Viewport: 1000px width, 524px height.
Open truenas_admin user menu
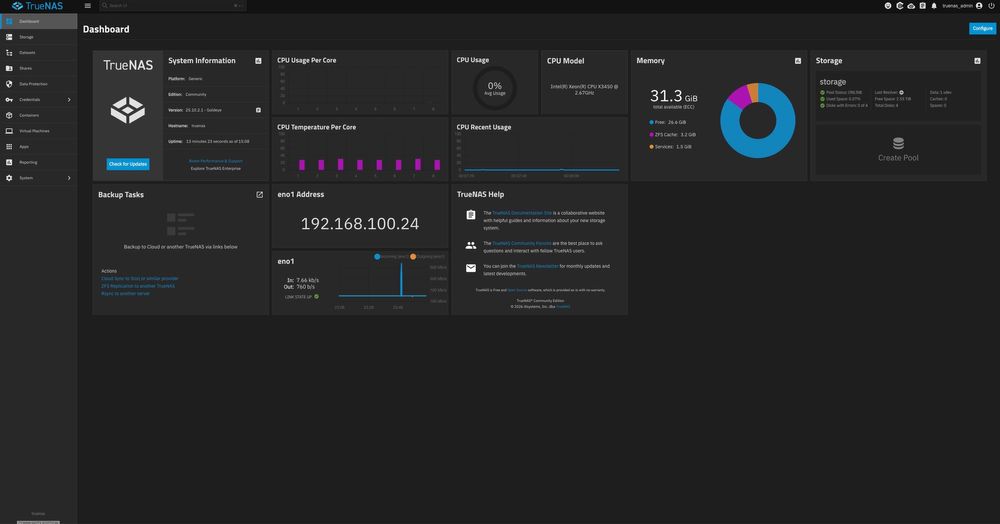tap(962, 6)
